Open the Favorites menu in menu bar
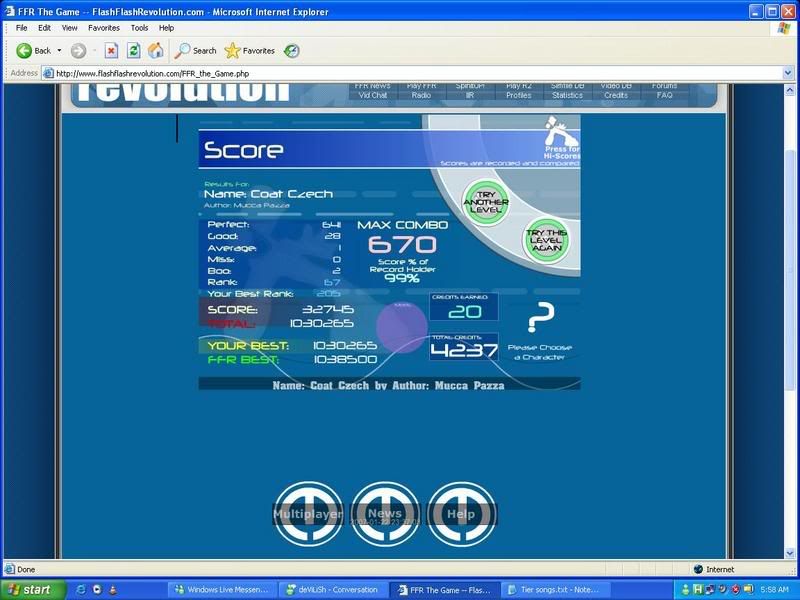Image resolution: width=800 pixels, height=600 pixels. pyautogui.click(x=105, y=28)
